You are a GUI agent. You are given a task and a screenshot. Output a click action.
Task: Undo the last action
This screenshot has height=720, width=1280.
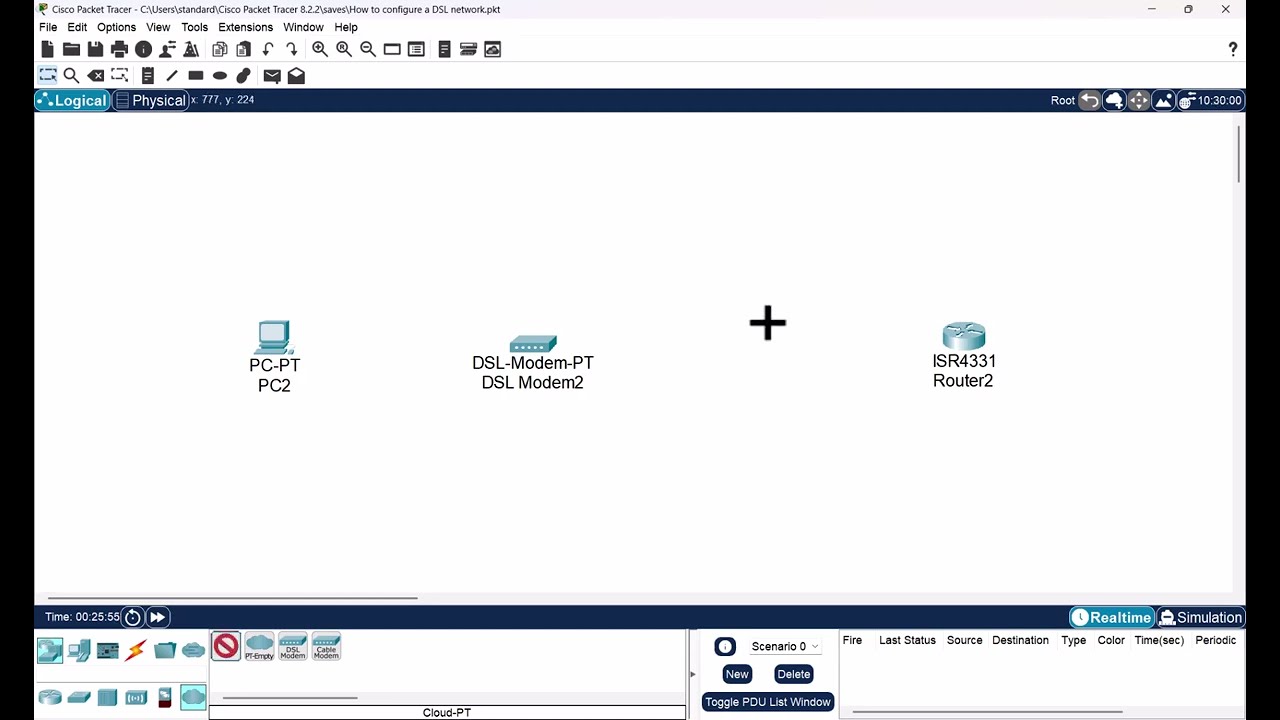[268, 49]
